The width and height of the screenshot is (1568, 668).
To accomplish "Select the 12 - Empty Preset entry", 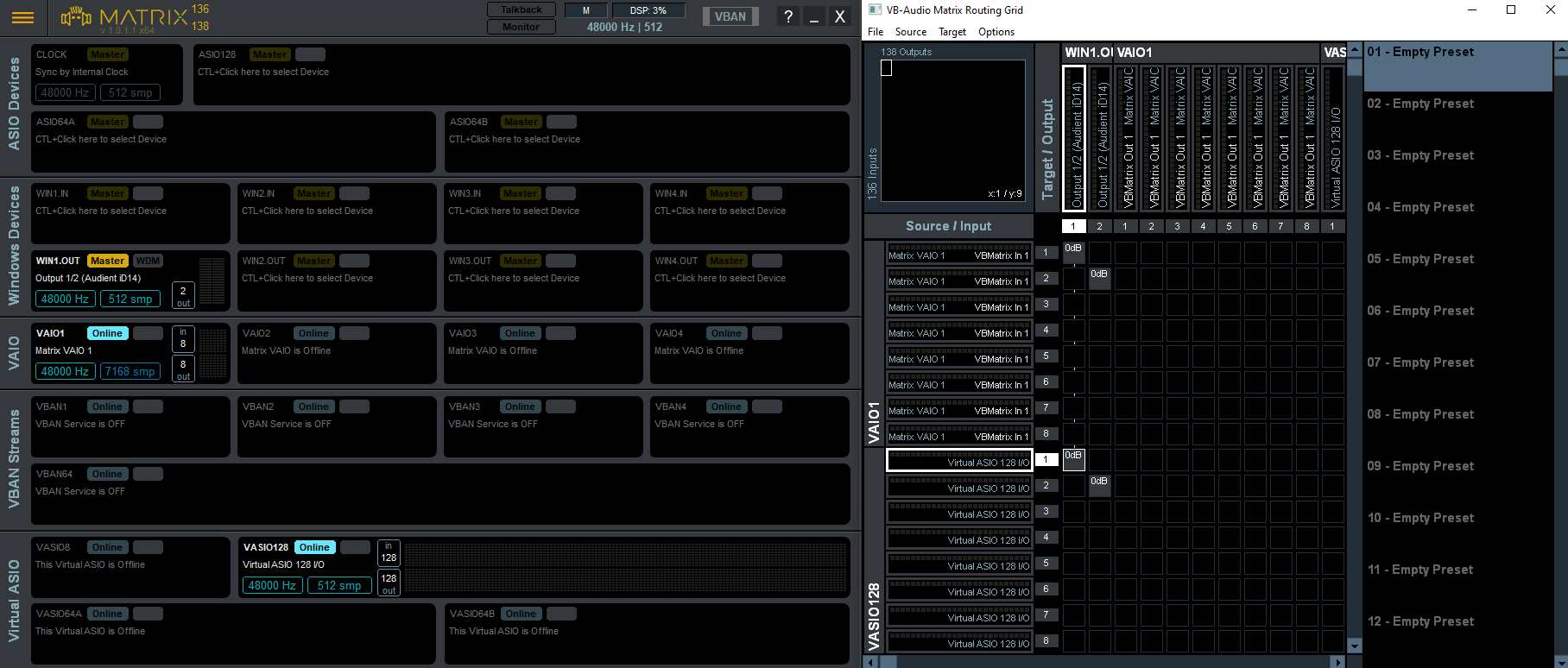I will tap(1458, 635).
